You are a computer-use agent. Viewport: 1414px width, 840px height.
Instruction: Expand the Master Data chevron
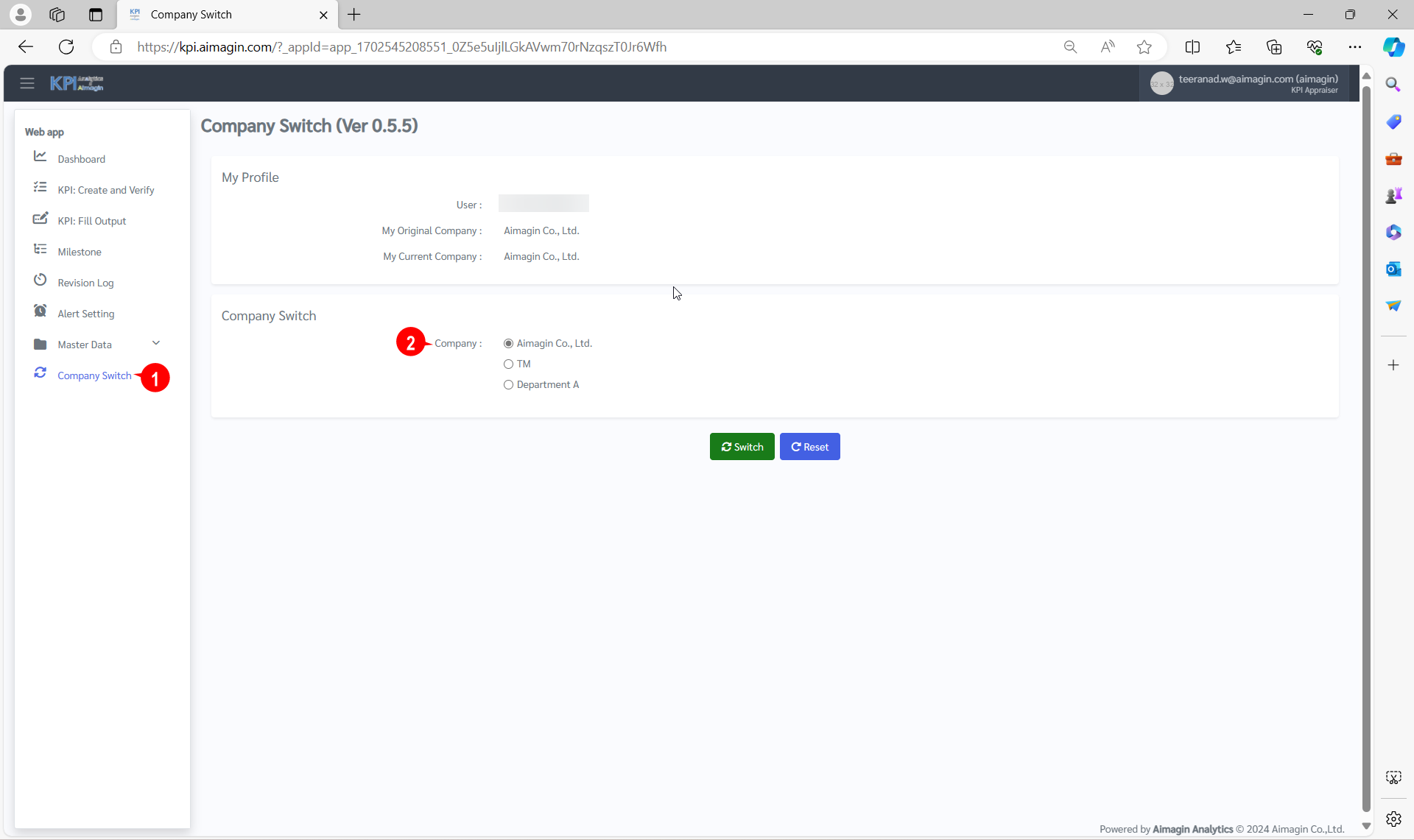pos(156,343)
